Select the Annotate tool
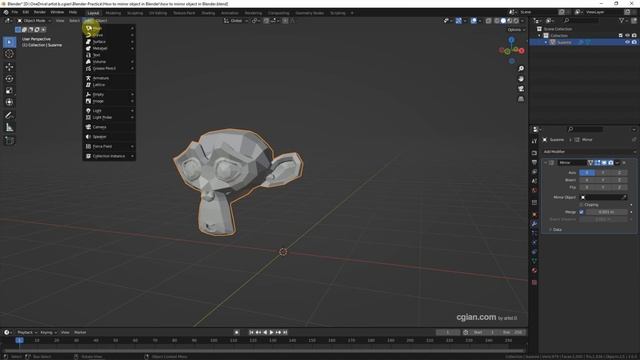This screenshot has width=640, height=360. [x=9, y=116]
